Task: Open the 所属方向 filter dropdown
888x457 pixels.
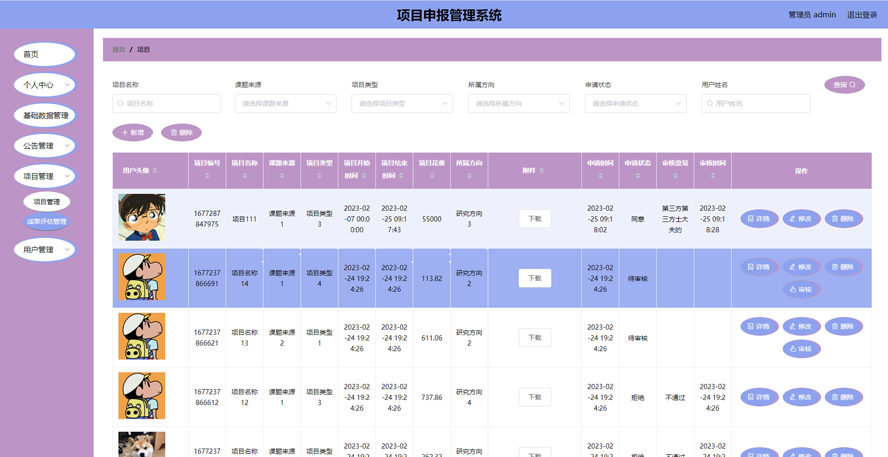Action: [519, 104]
